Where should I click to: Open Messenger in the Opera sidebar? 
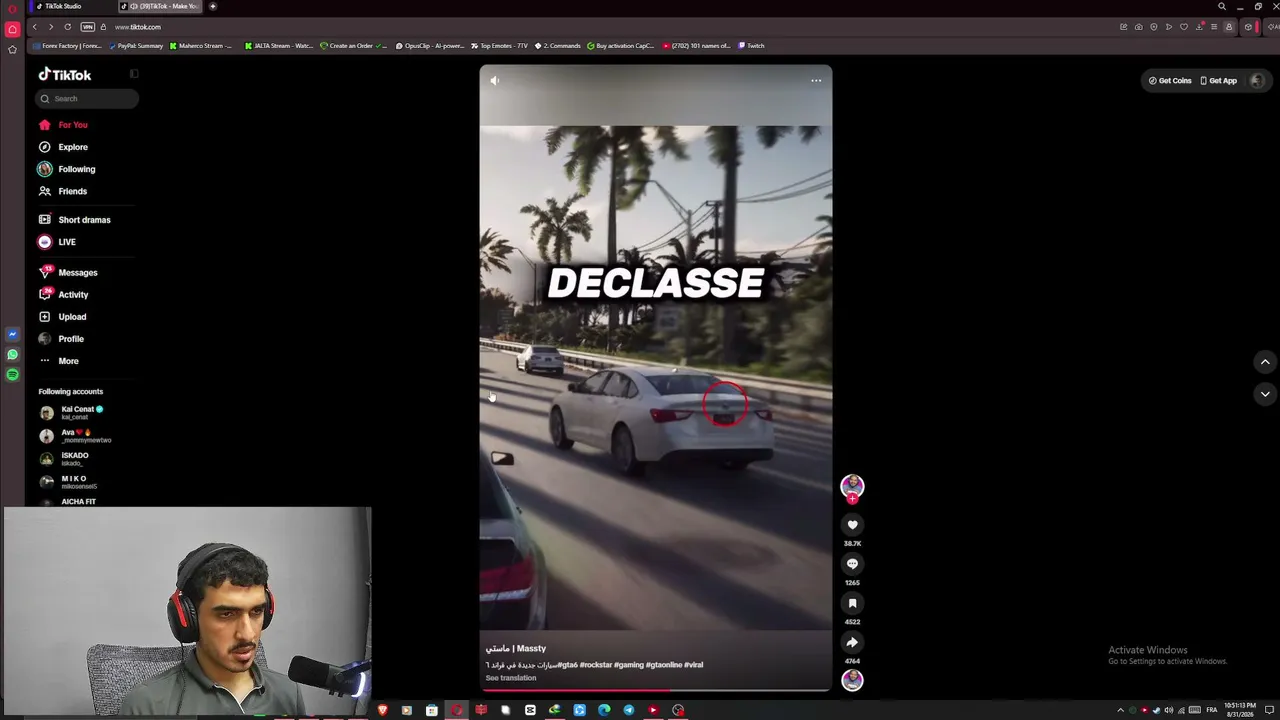click(12, 334)
